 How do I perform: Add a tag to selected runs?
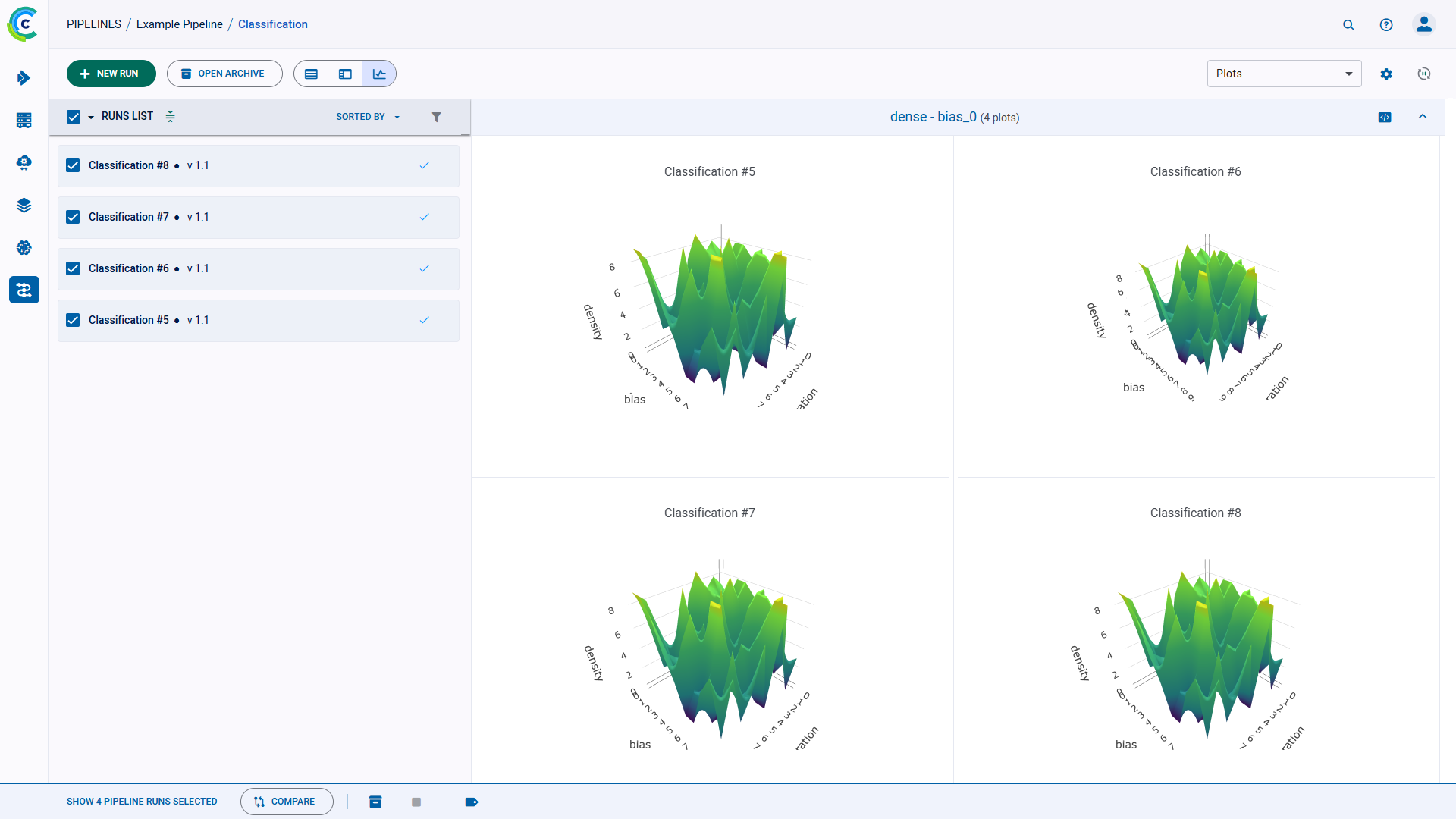pyautogui.click(x=472, y=802)
